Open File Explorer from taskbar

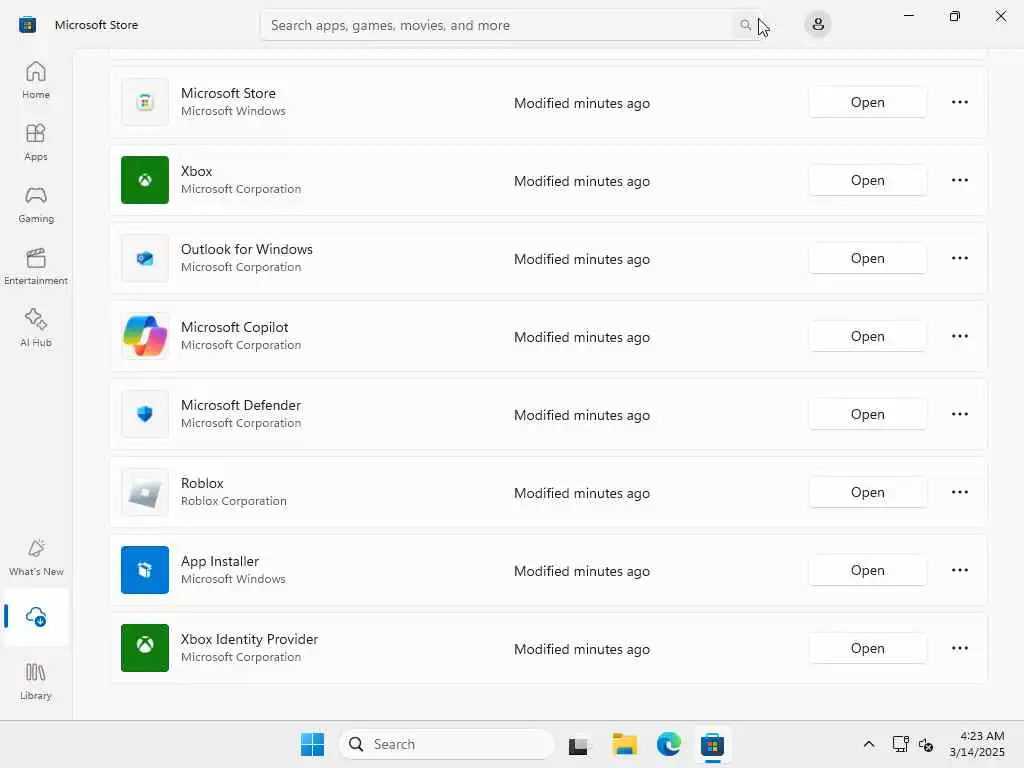tap(624, 744)
